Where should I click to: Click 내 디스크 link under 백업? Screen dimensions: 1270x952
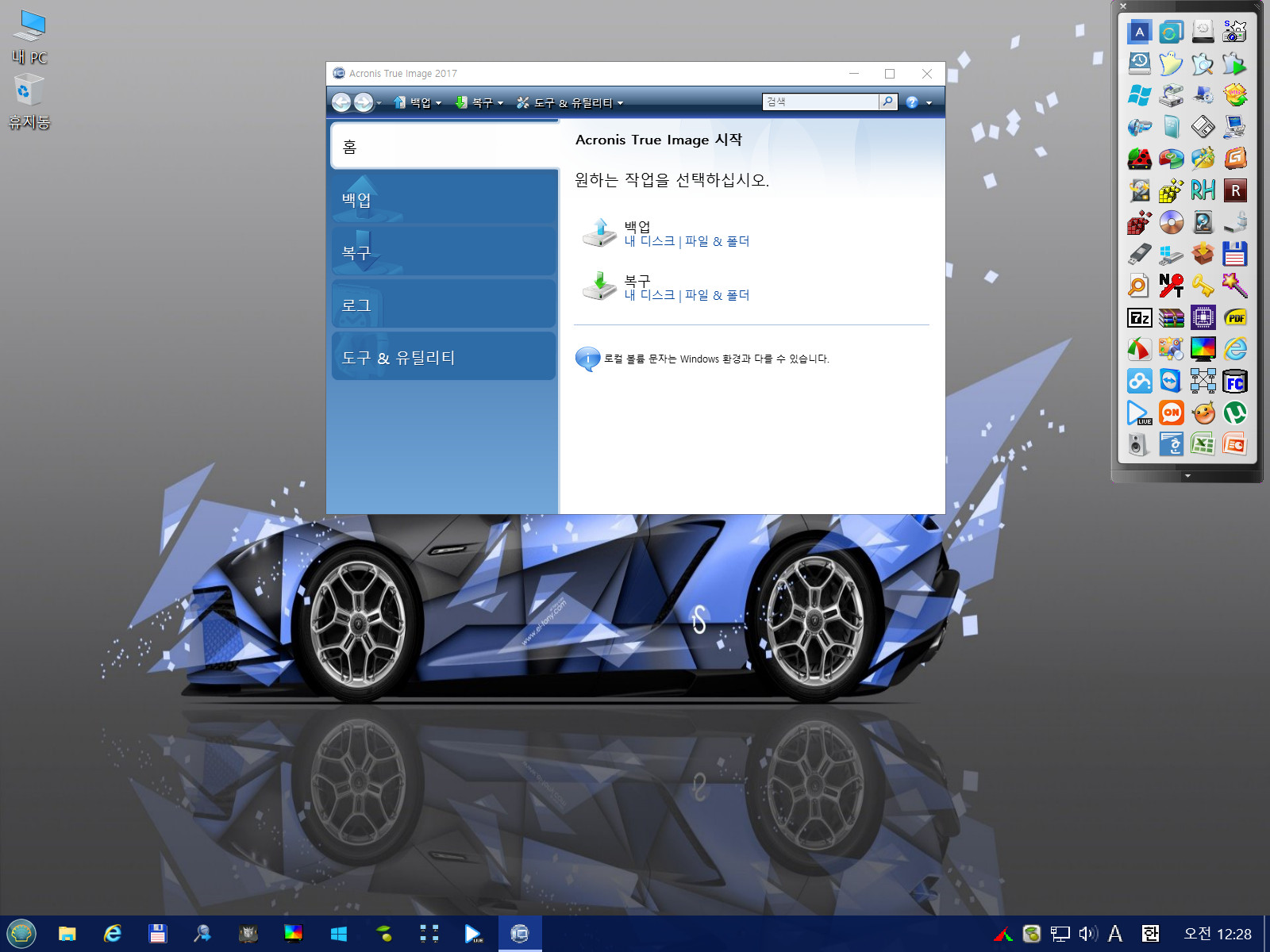[649, 241]
